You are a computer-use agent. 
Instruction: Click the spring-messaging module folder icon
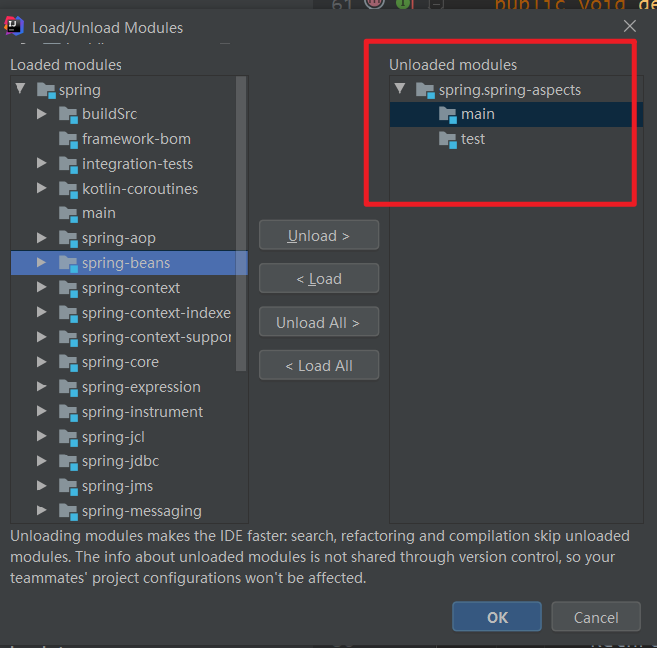[x=68, y=512]
